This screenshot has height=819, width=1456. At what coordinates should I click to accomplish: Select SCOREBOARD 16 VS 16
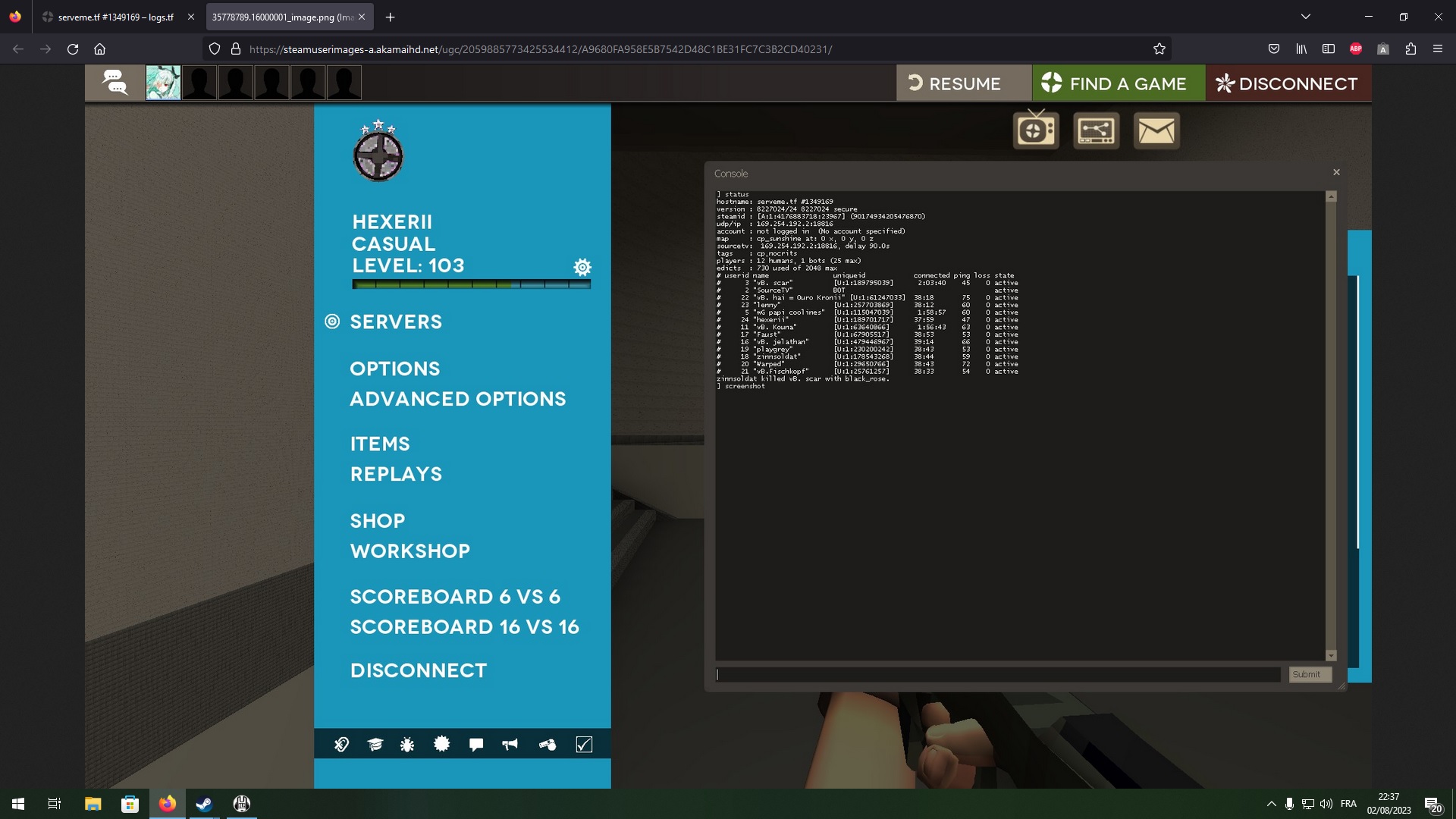pyautogui.click(x=465, y=627)
